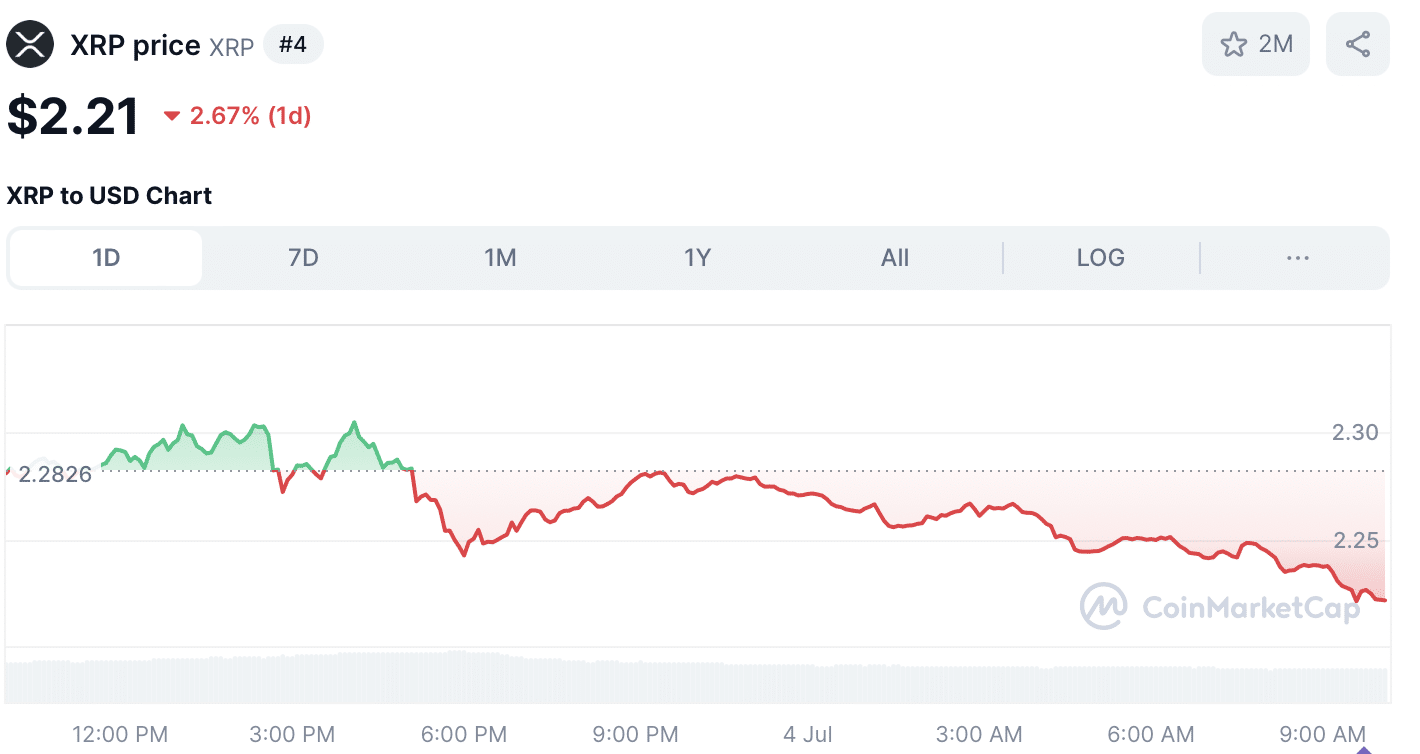Toggle LOG scale on the chart
The image size is (1420, 754).
point(1100,258)
